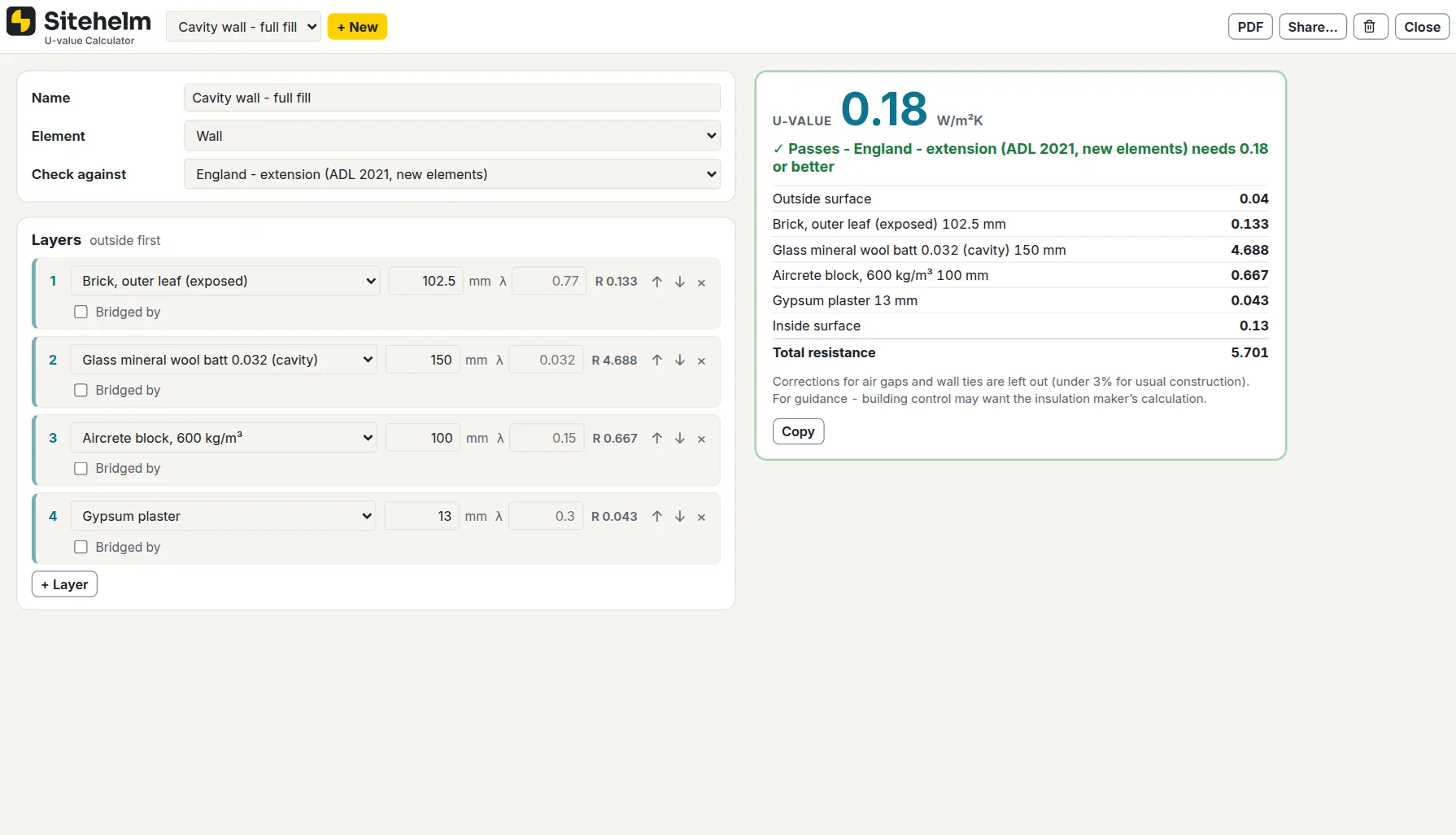
Task: Move Glass mineral wool layer up
Action: [657, 360]
